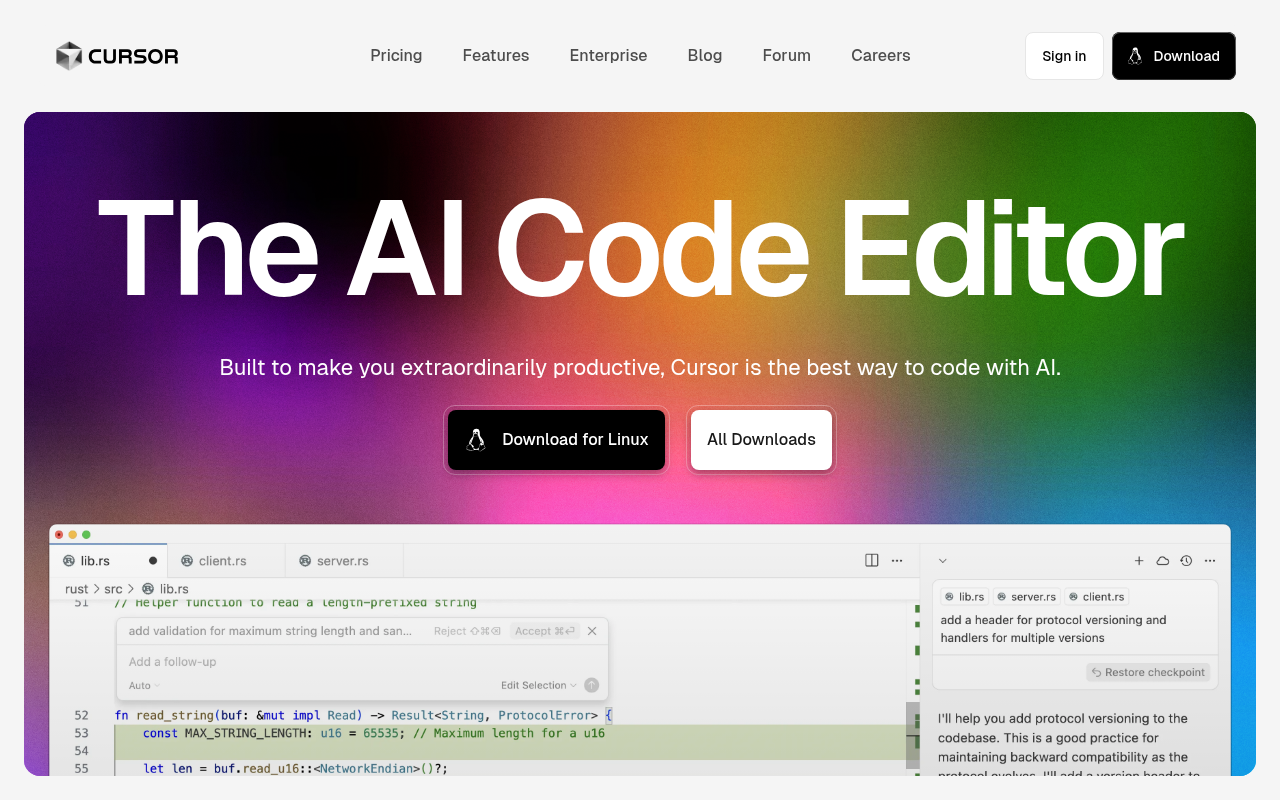Click the Restore checkpoint button
Viewport: 1280px width, 800px height.
tap(1148, 672)
